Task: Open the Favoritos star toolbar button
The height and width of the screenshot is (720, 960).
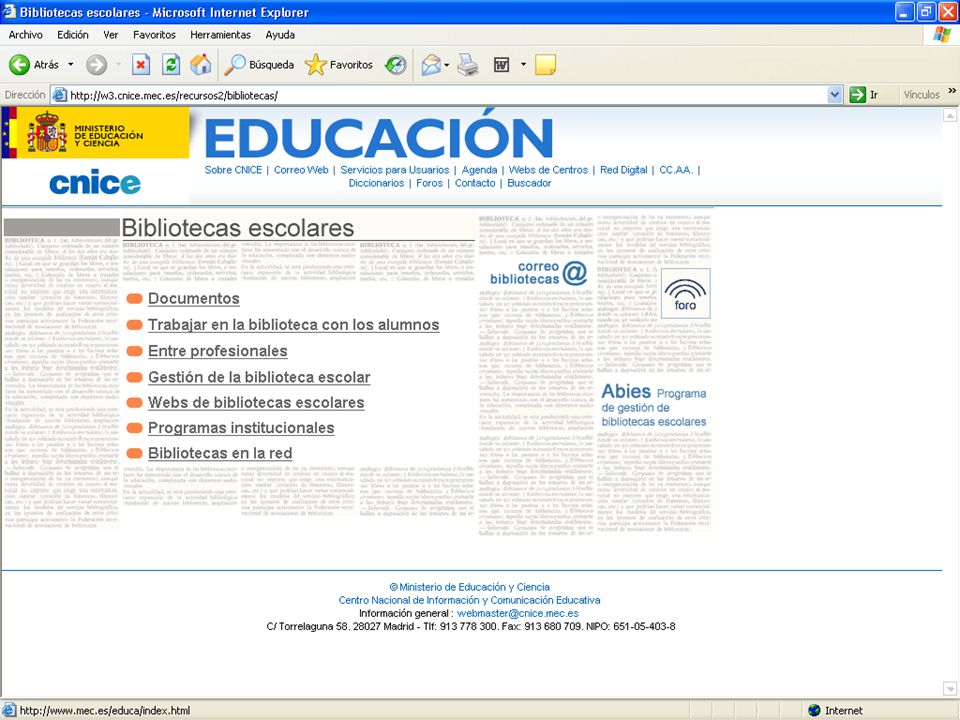Action: 339,64
